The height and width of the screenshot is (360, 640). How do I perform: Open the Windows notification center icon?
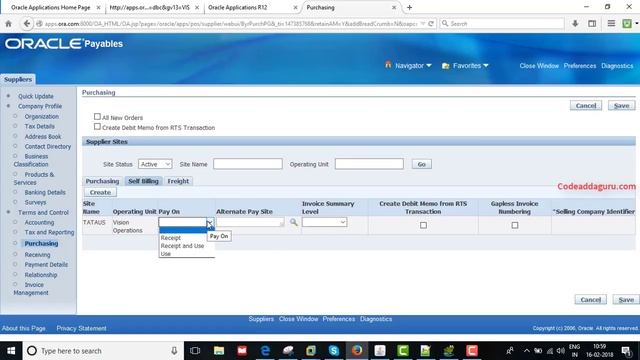627,351
